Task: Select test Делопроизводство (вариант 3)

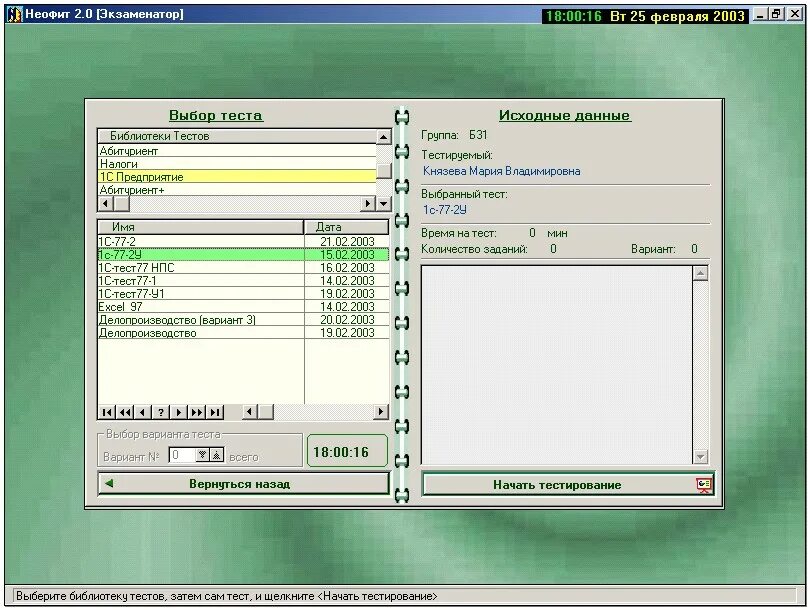Action: pyautogui.click(x=201, y=320)
